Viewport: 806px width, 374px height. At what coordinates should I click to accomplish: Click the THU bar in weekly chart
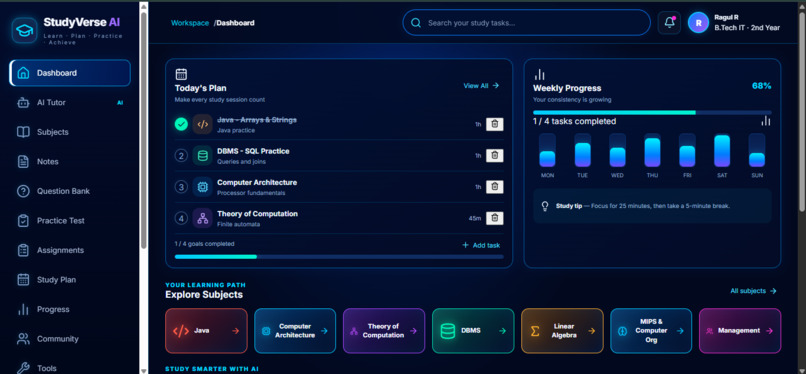[652, 151]
